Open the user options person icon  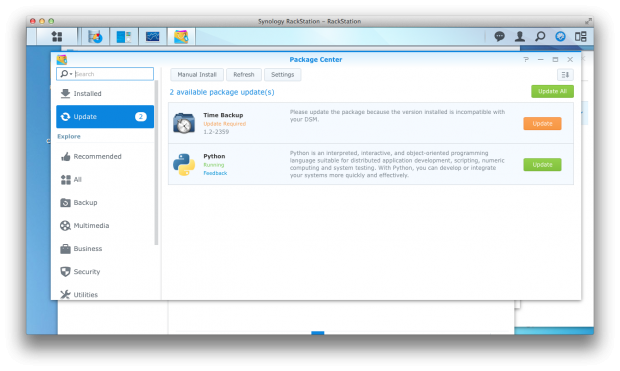pyautogui.click(x=520, y=37)
